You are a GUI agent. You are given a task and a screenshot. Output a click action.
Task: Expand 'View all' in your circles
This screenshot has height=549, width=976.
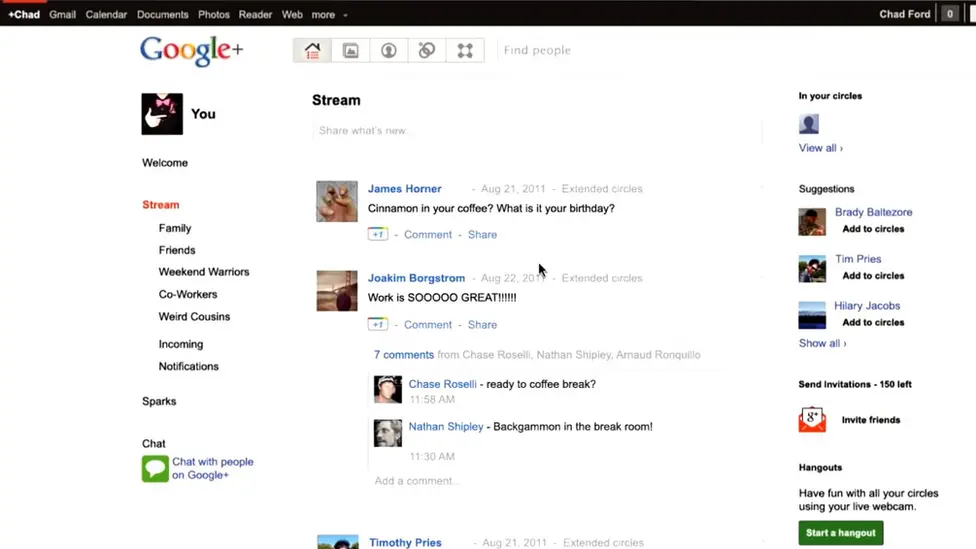(x=820, y=148)
